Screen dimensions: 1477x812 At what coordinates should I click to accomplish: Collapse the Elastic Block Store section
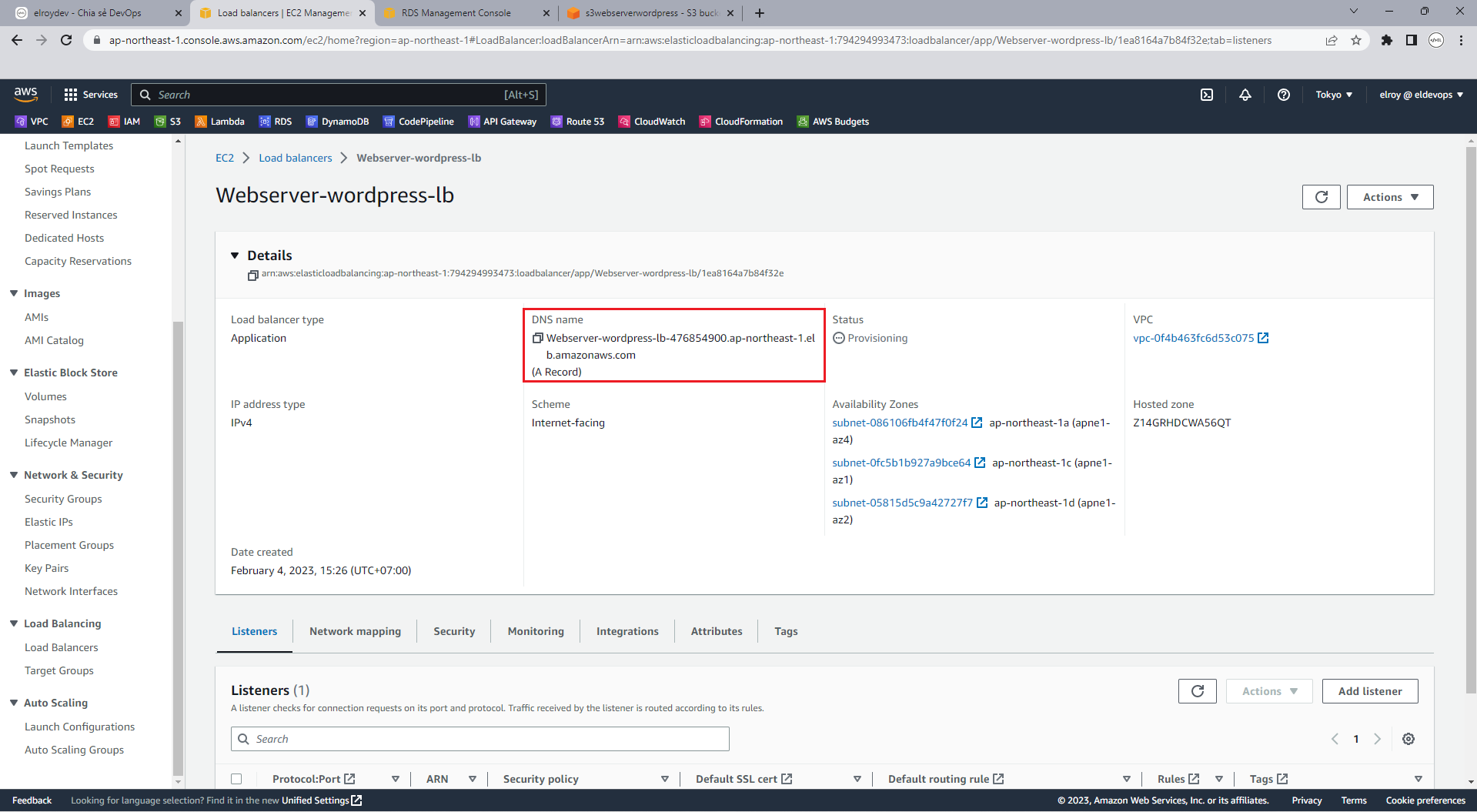(14, 373)
